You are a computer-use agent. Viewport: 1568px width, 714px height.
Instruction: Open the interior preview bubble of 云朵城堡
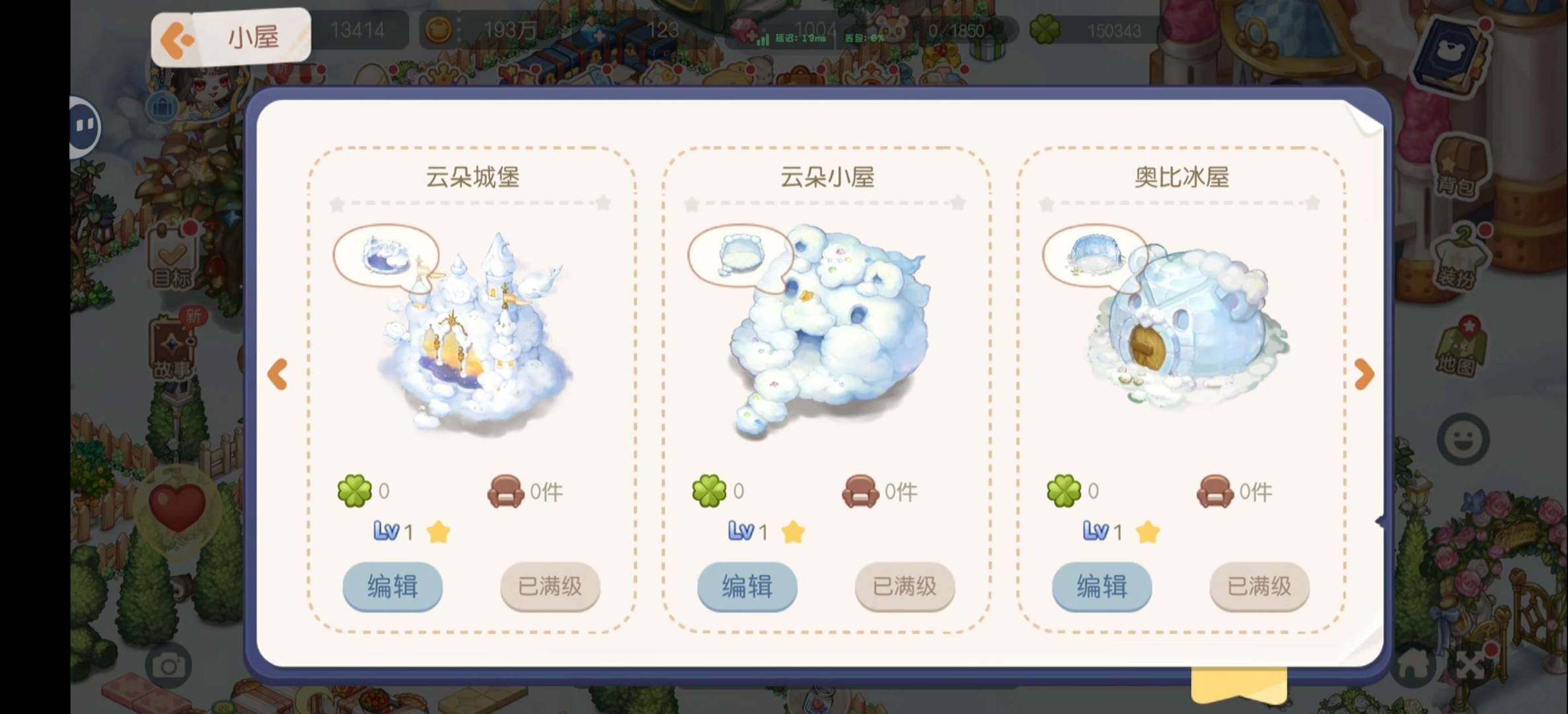(386, 256)
